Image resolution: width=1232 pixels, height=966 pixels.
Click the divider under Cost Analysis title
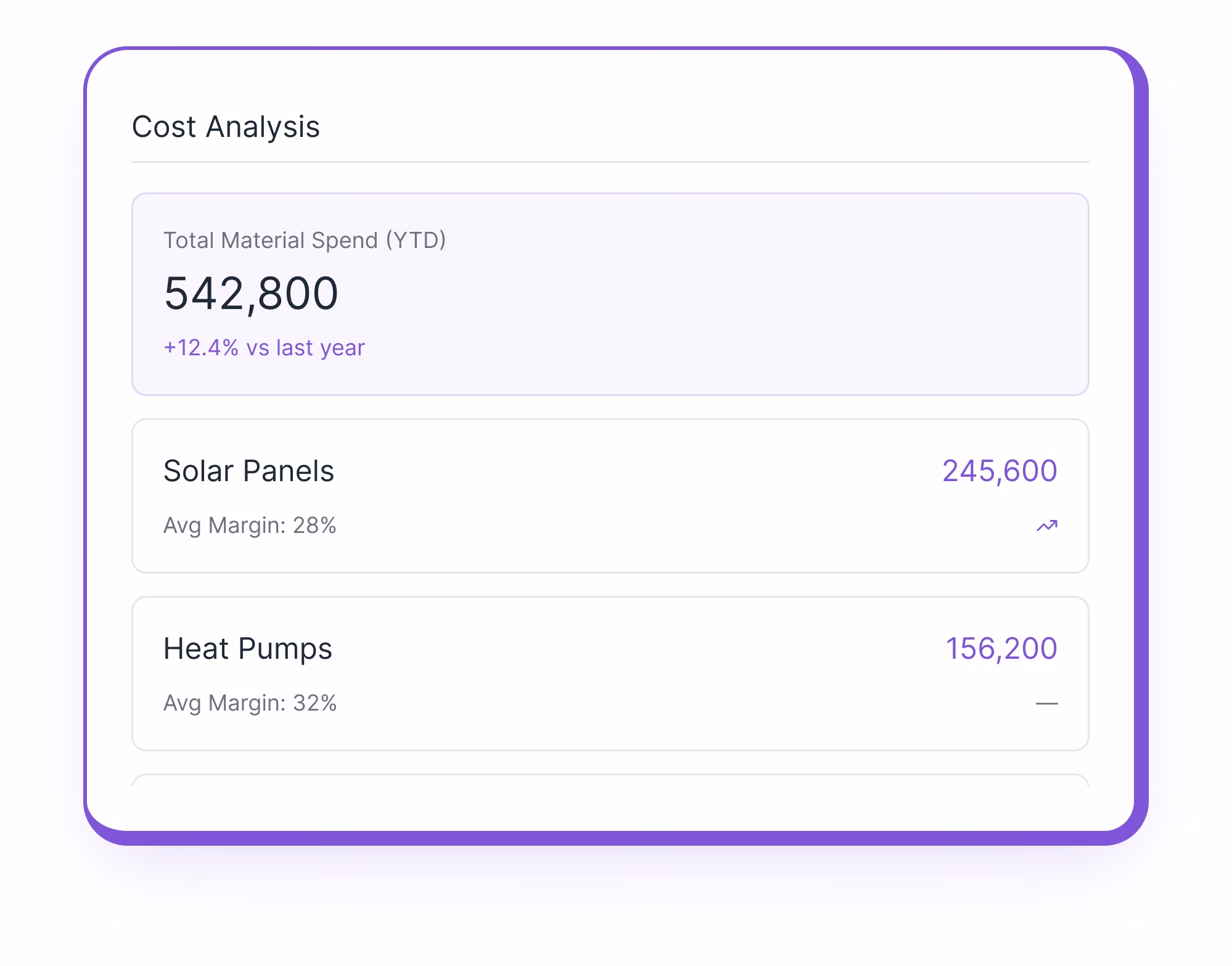(x=610, y=162)
